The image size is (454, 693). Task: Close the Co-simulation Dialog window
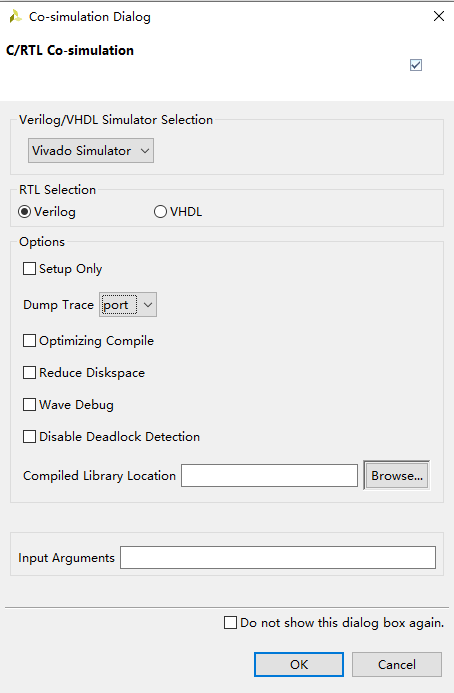pyautogui.click(x=439, y=16)
